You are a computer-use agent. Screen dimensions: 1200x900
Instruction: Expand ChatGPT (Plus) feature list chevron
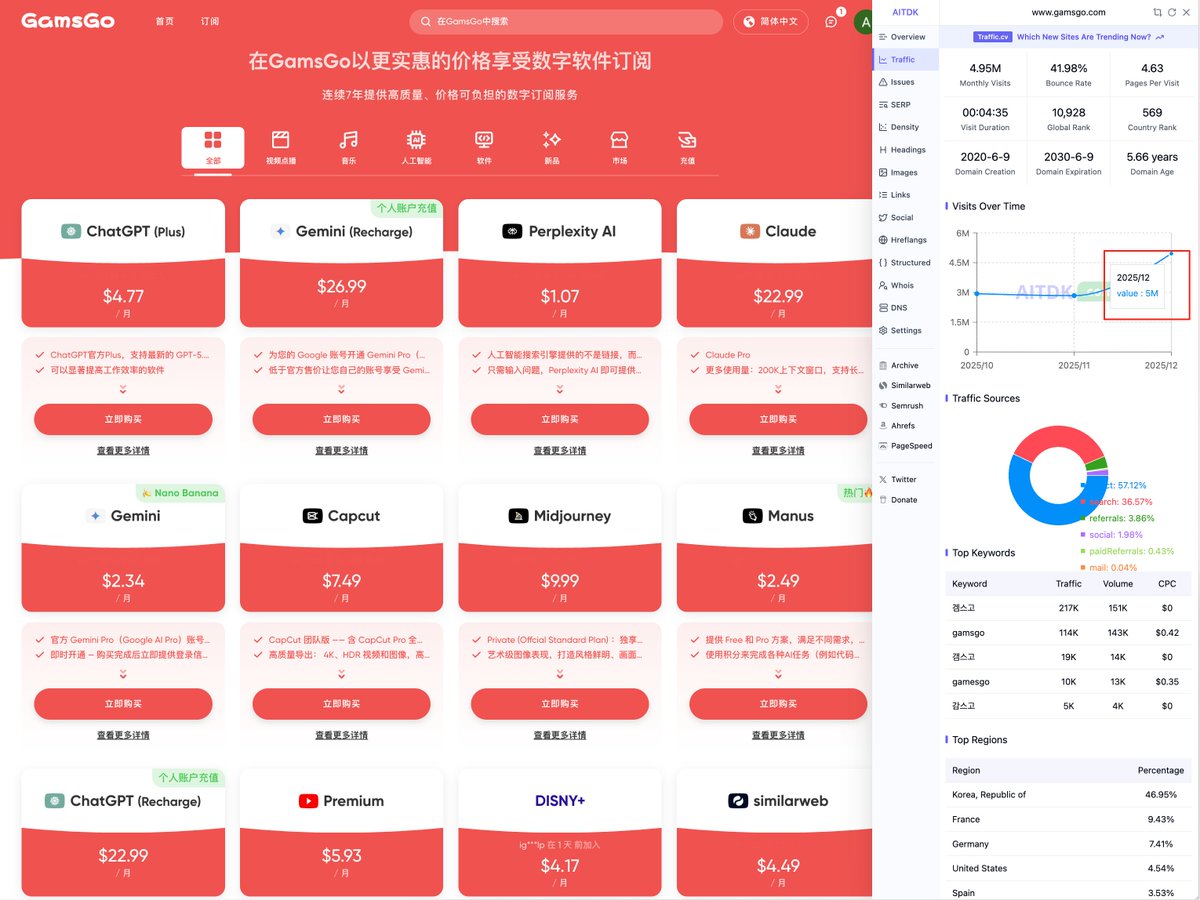(123, 389)
